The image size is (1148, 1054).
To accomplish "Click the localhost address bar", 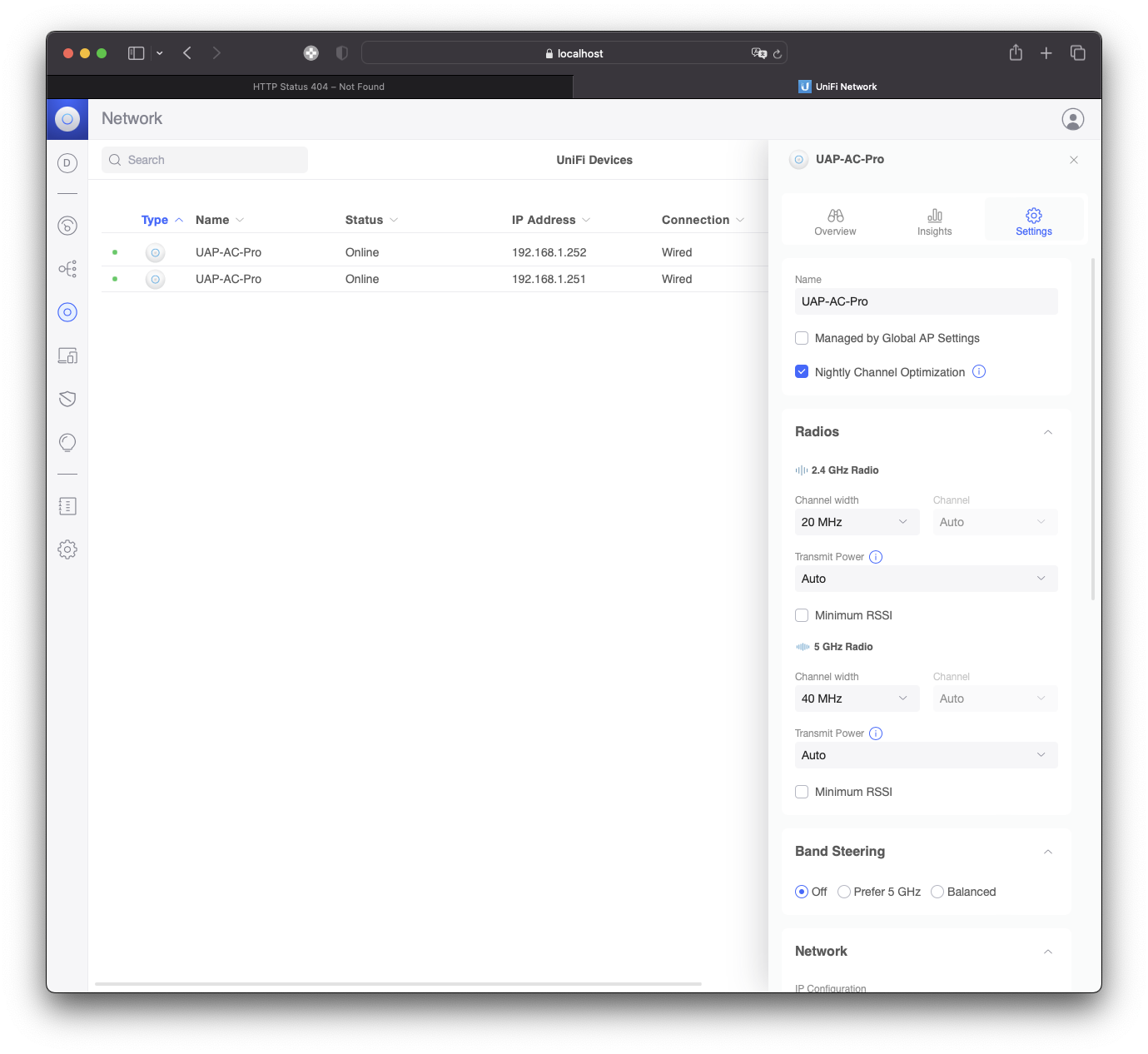I will pyautogui.click(x=574, y=53).
